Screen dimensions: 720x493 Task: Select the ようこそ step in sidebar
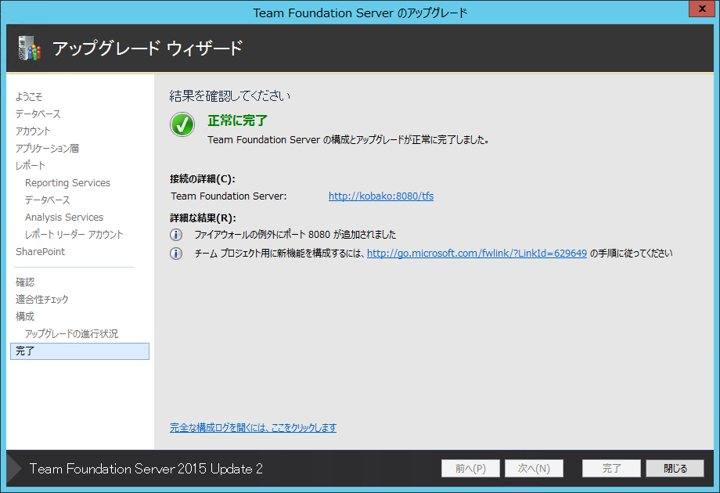tap(28, 96)
